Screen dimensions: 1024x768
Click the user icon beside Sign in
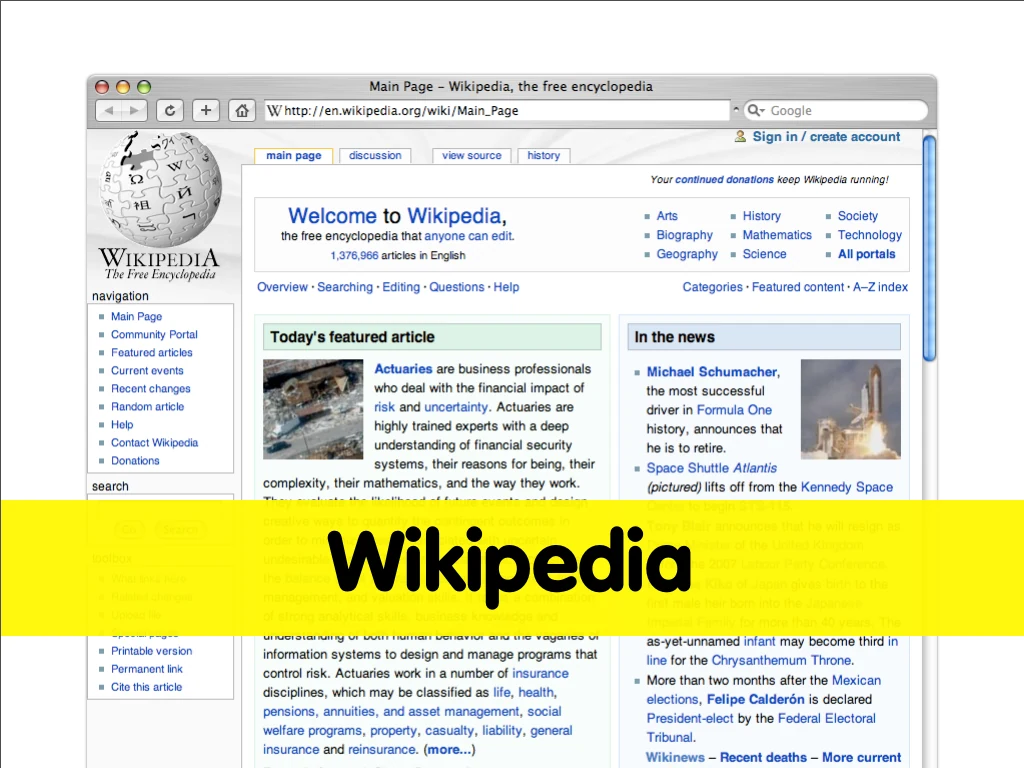[x=740, y=136]
